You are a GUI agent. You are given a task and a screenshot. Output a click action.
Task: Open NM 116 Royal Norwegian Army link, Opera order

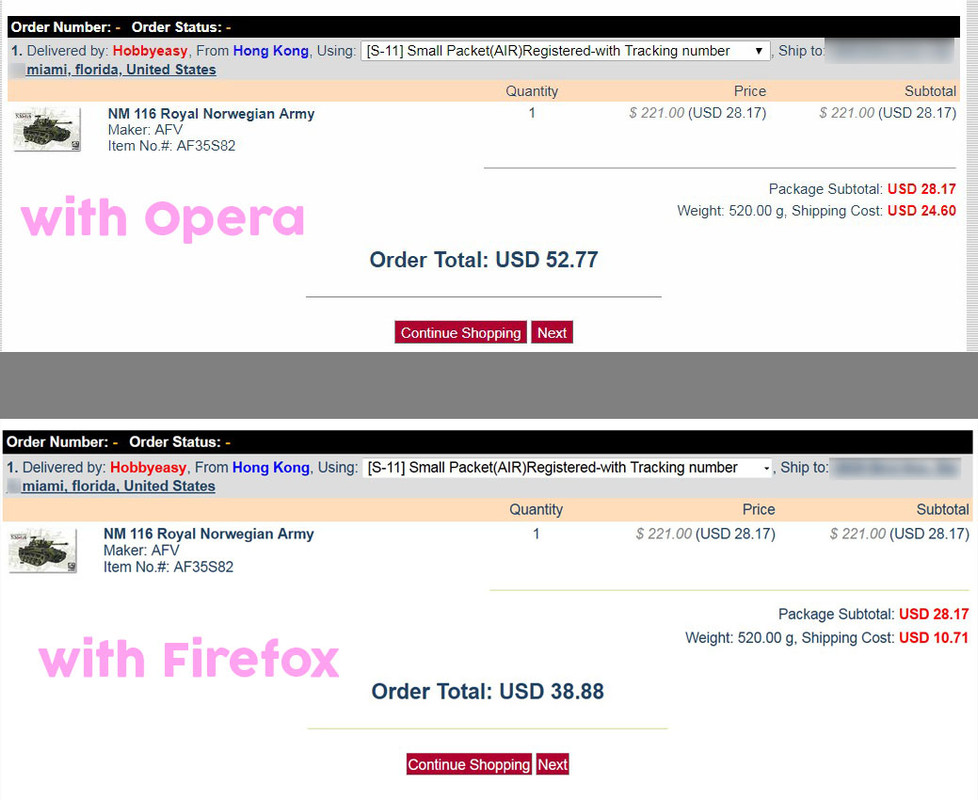[211, 113]
